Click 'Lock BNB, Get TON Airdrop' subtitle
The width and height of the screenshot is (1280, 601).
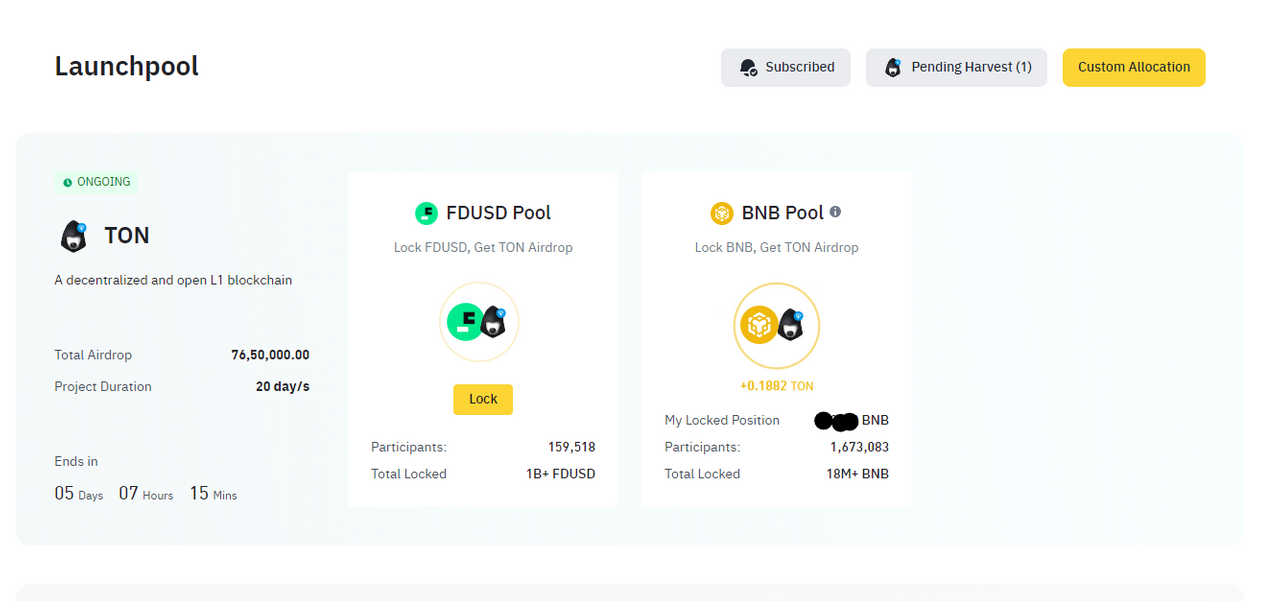tap(776, 247)
